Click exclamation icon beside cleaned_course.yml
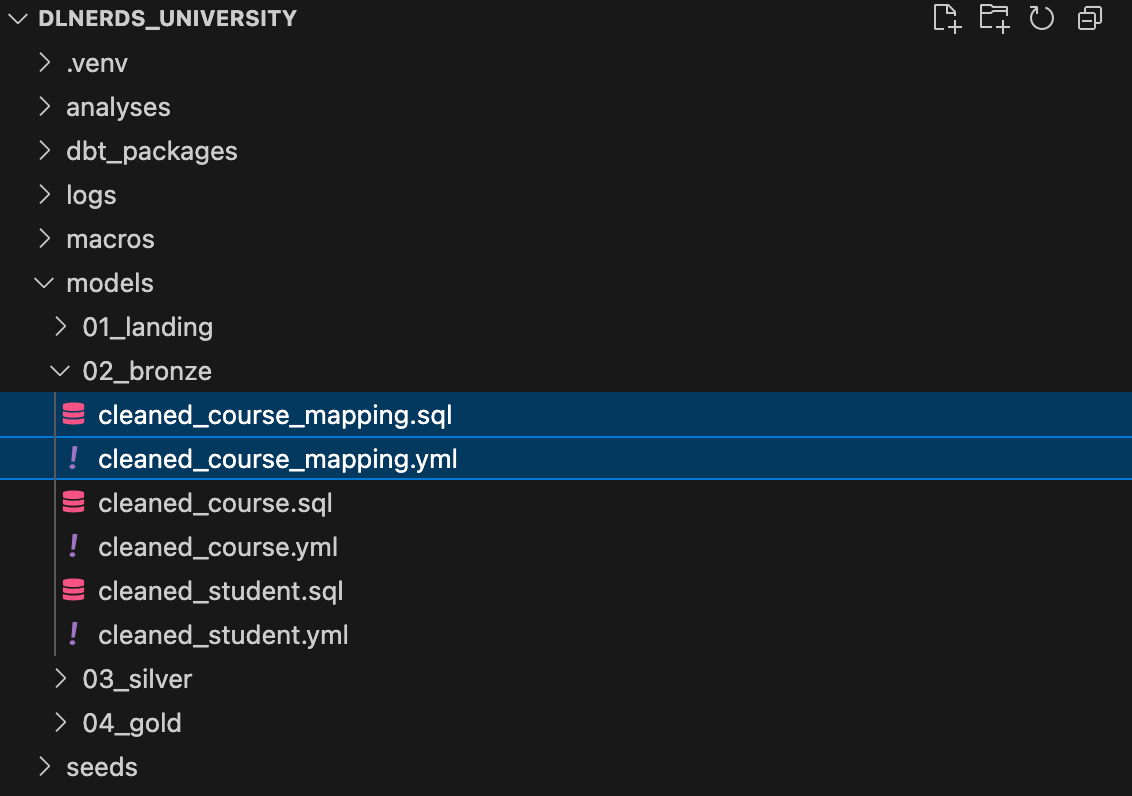The height and width of the screenshot is (796, 1132). click(73, 547)
